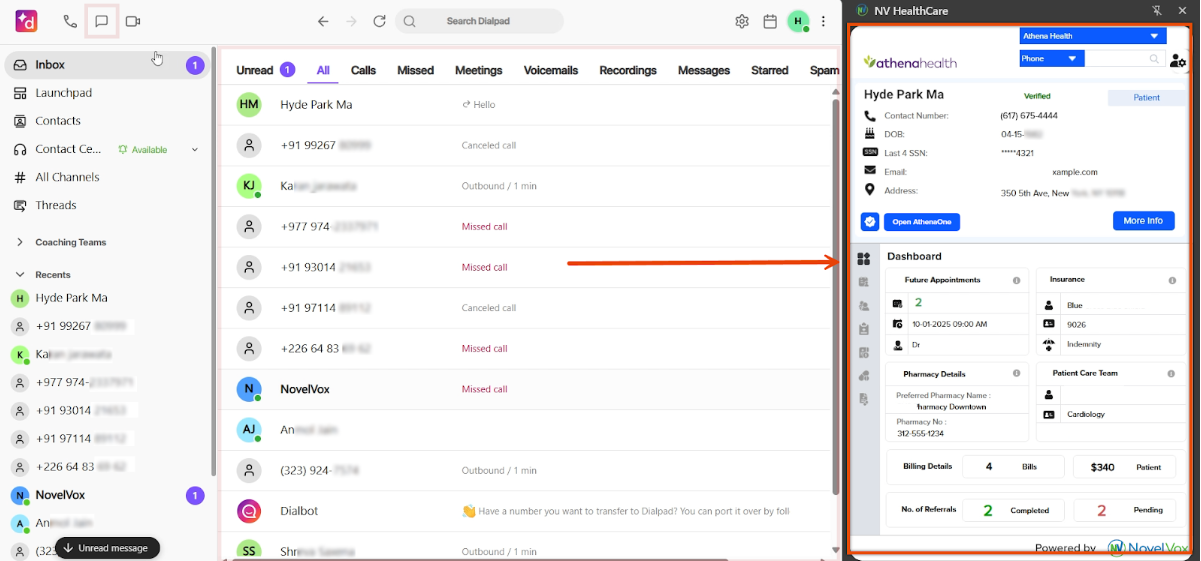Open the profile avatar H menu
The image size is (1201, 561).
pyautogui.click(x=798, y=21)
